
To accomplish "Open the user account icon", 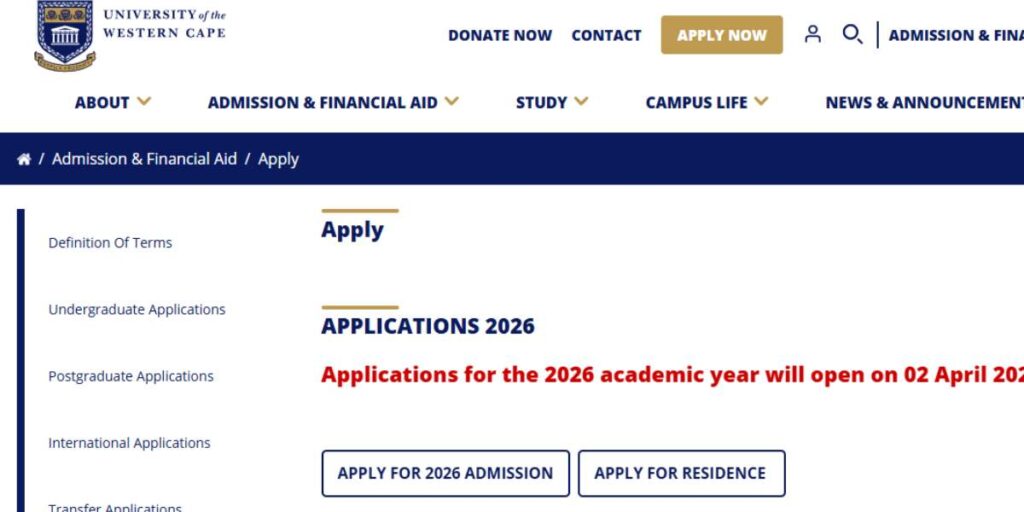I will click(813, 35).
